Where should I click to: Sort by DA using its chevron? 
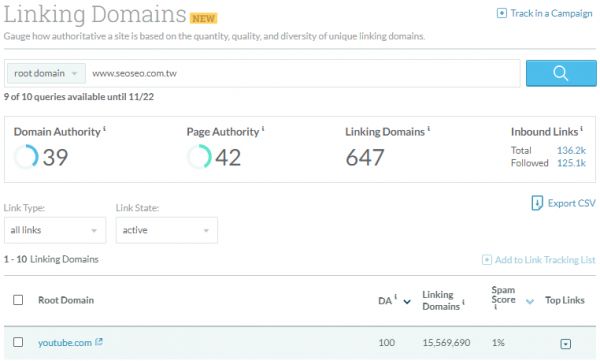pos(407,302)
